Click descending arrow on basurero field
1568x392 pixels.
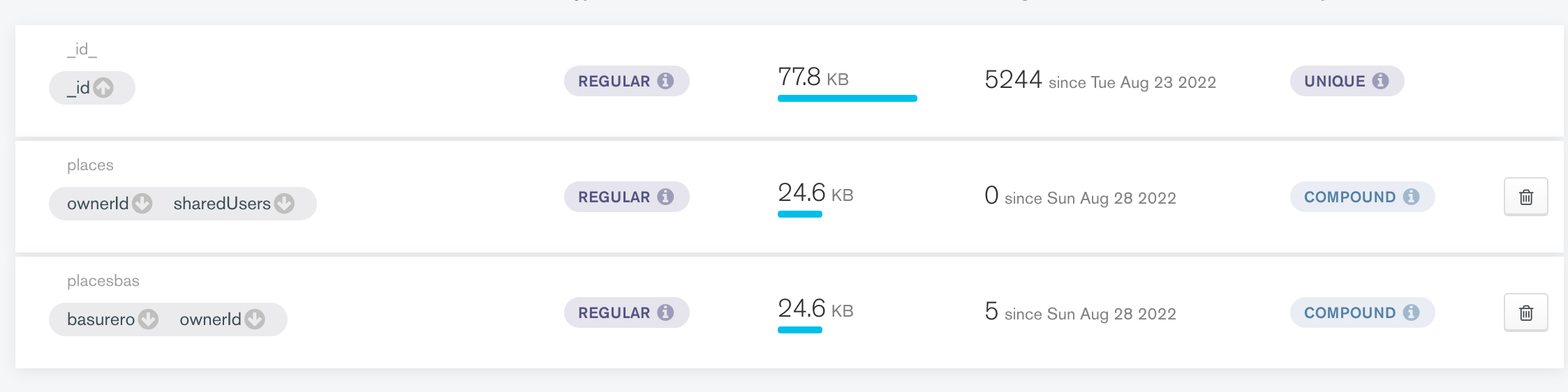148,319
